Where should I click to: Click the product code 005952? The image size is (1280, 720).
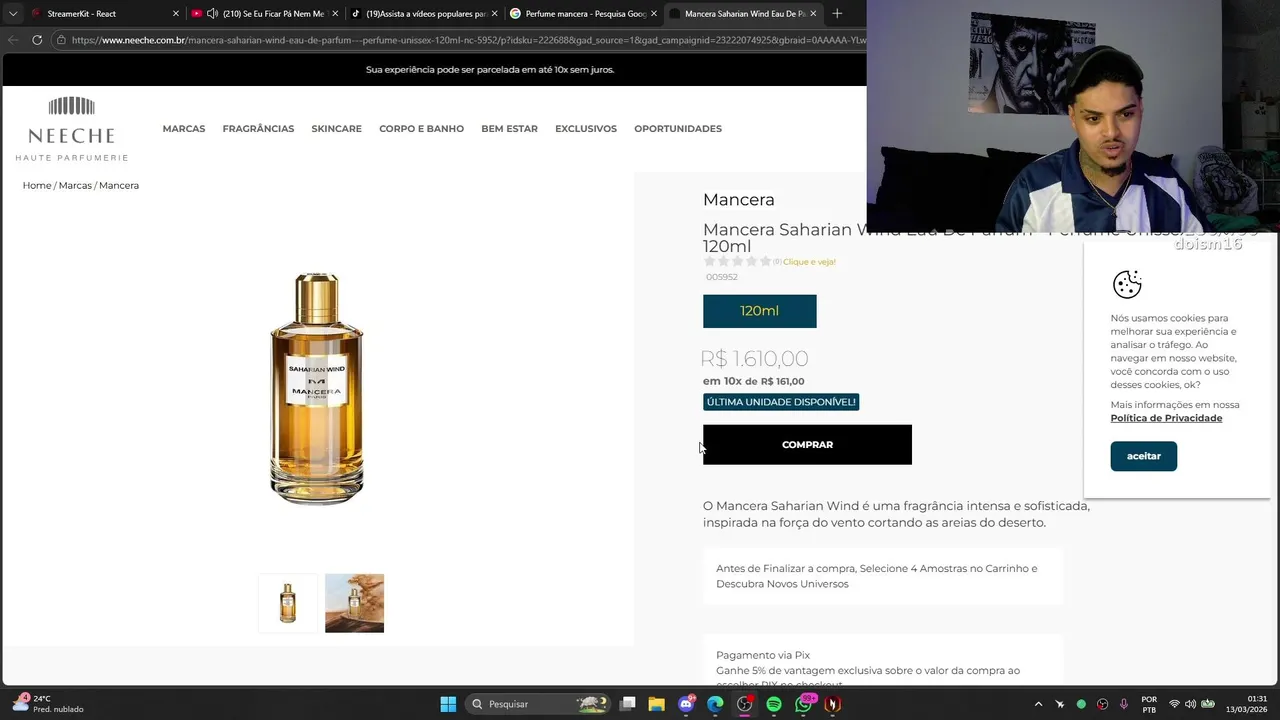pyautogui.click(x=722, y=277)
